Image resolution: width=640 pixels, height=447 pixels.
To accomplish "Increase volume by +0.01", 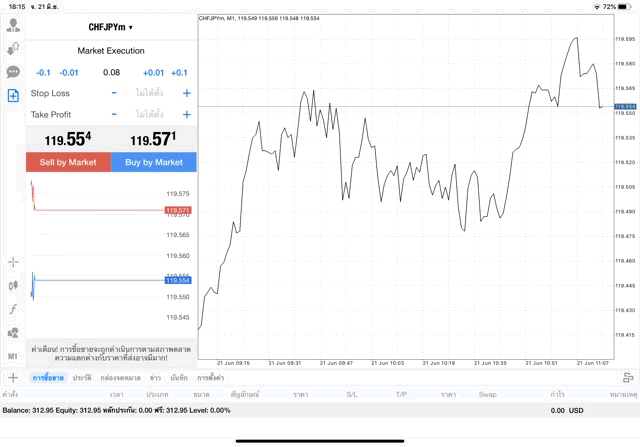I will 153,72.
